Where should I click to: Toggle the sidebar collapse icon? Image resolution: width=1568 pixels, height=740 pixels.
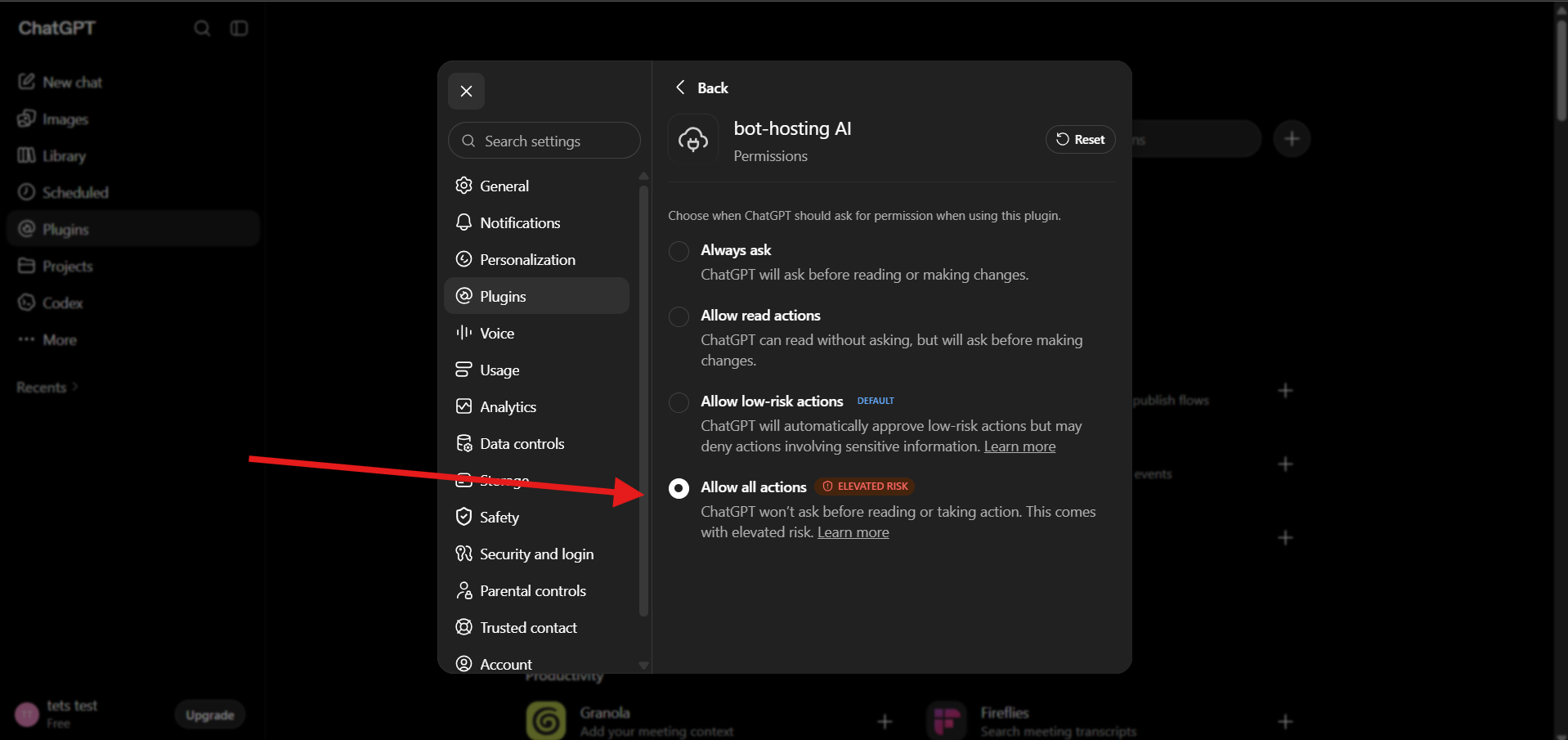point(239,29)
